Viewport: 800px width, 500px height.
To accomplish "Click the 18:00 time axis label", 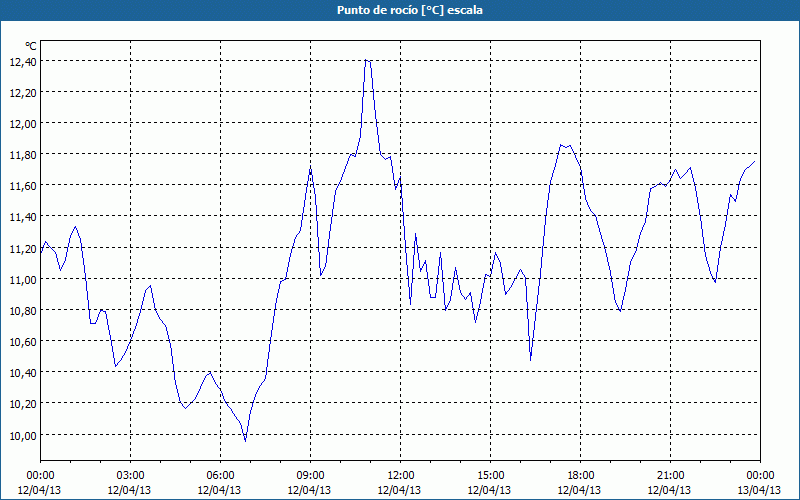I will [x=580, y=476].
